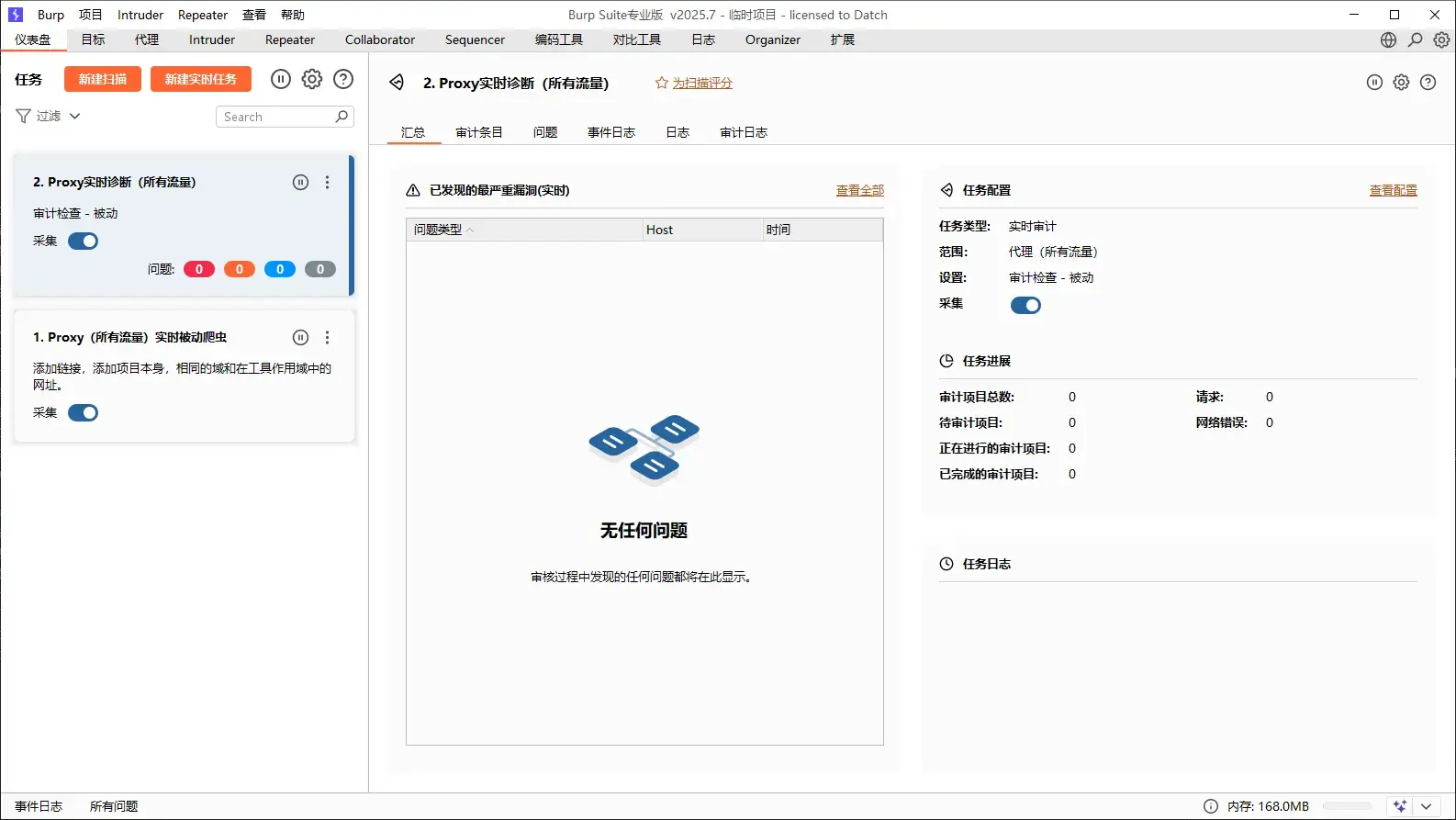Viewport: 1456px width, 820px height.
Task: Expand the 过滤 dropdown chevron
Action: (75, 116)
